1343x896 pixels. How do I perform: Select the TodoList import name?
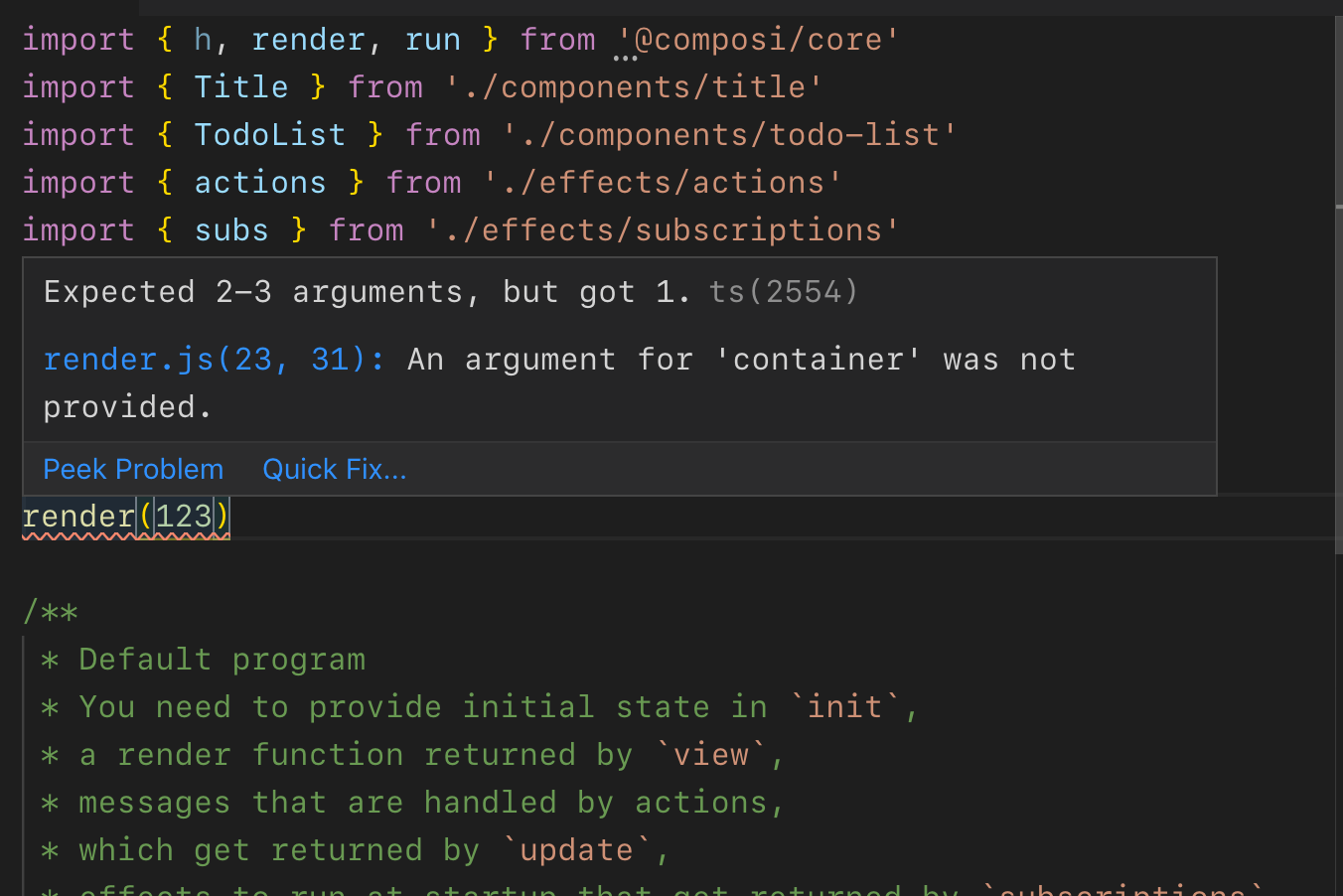269,134
